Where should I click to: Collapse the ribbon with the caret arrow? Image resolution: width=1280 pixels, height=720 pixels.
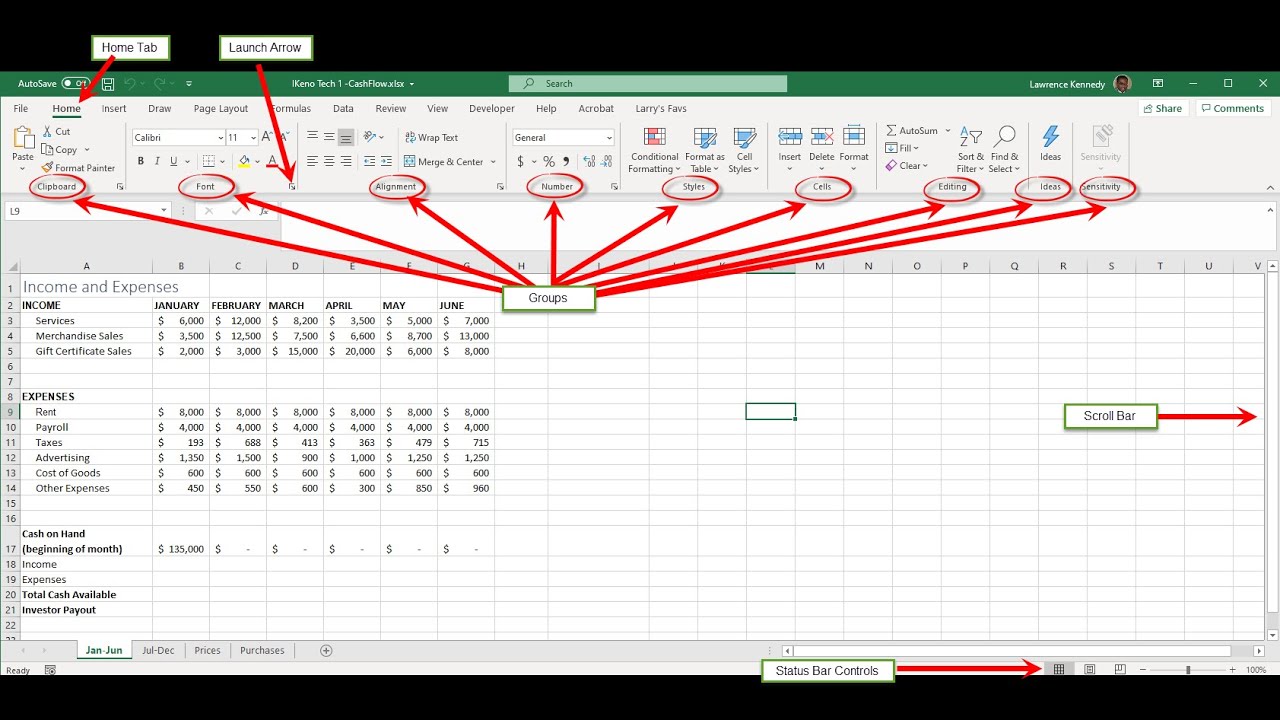(x=1269, y=187)
